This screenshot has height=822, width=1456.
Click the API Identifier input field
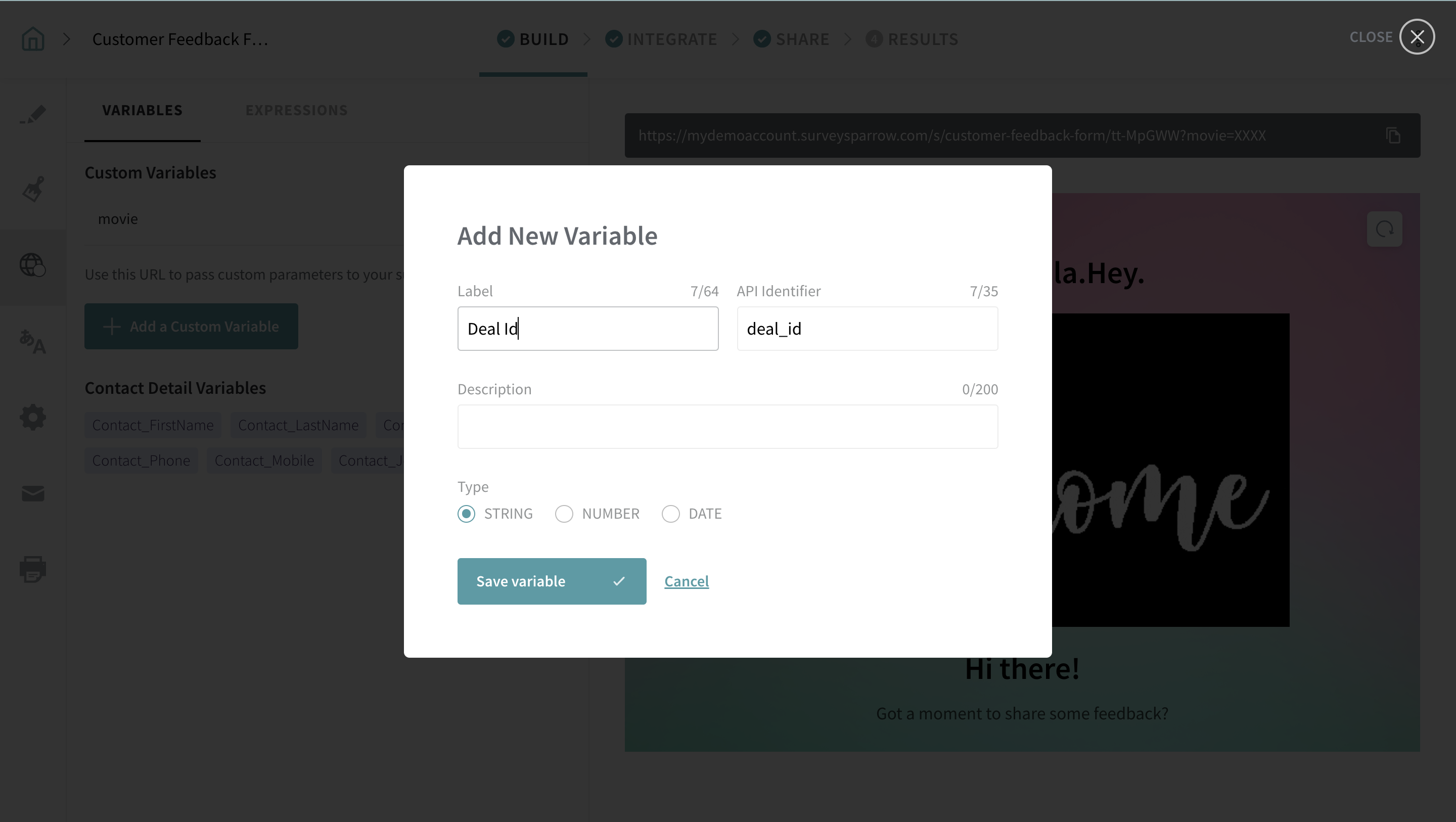tap(867, 329)
